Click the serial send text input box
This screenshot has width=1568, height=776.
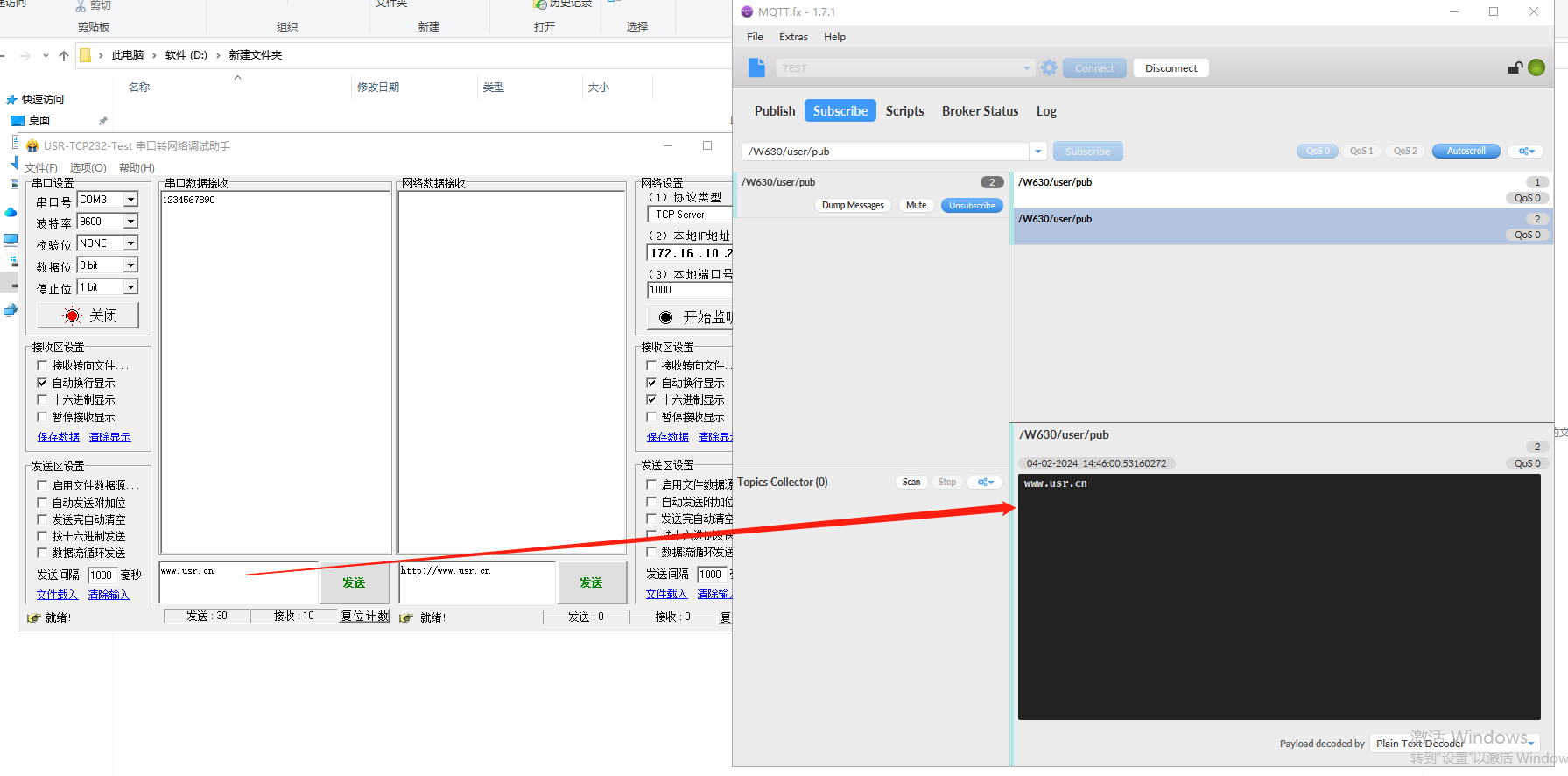pyautogui.click(x=238, y=582)
